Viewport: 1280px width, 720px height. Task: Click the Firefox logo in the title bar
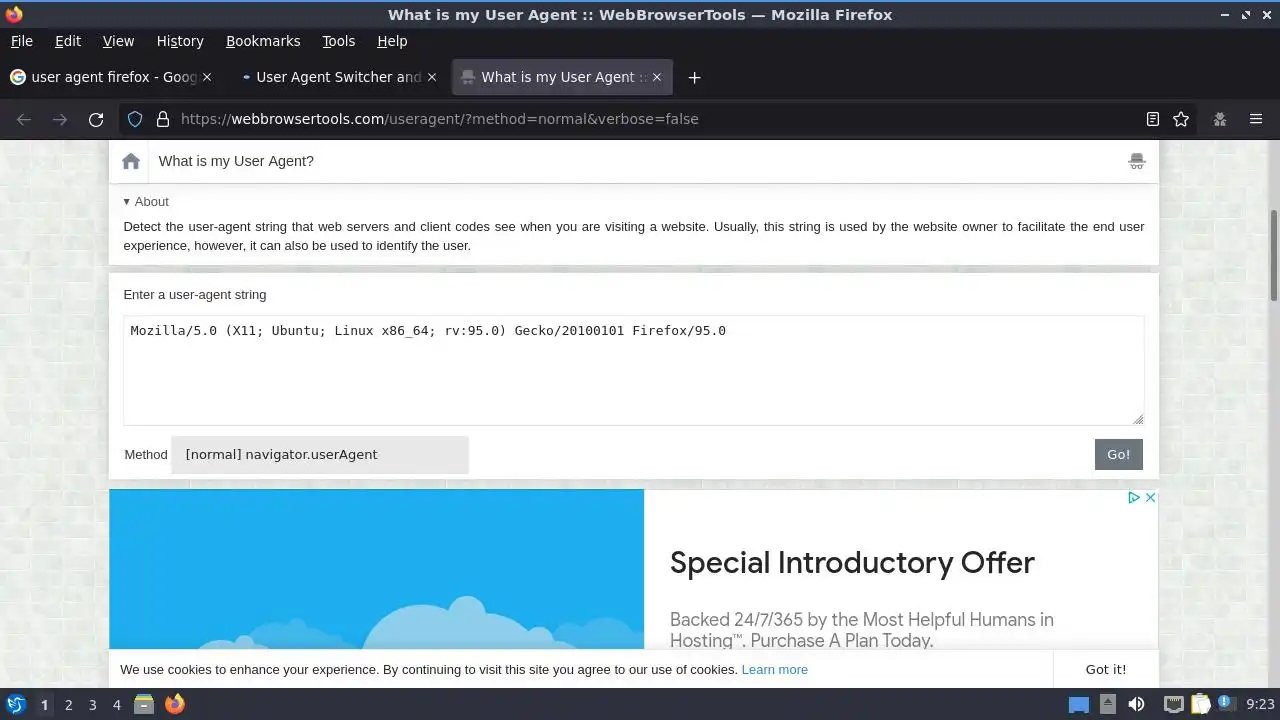click(14, 14)
